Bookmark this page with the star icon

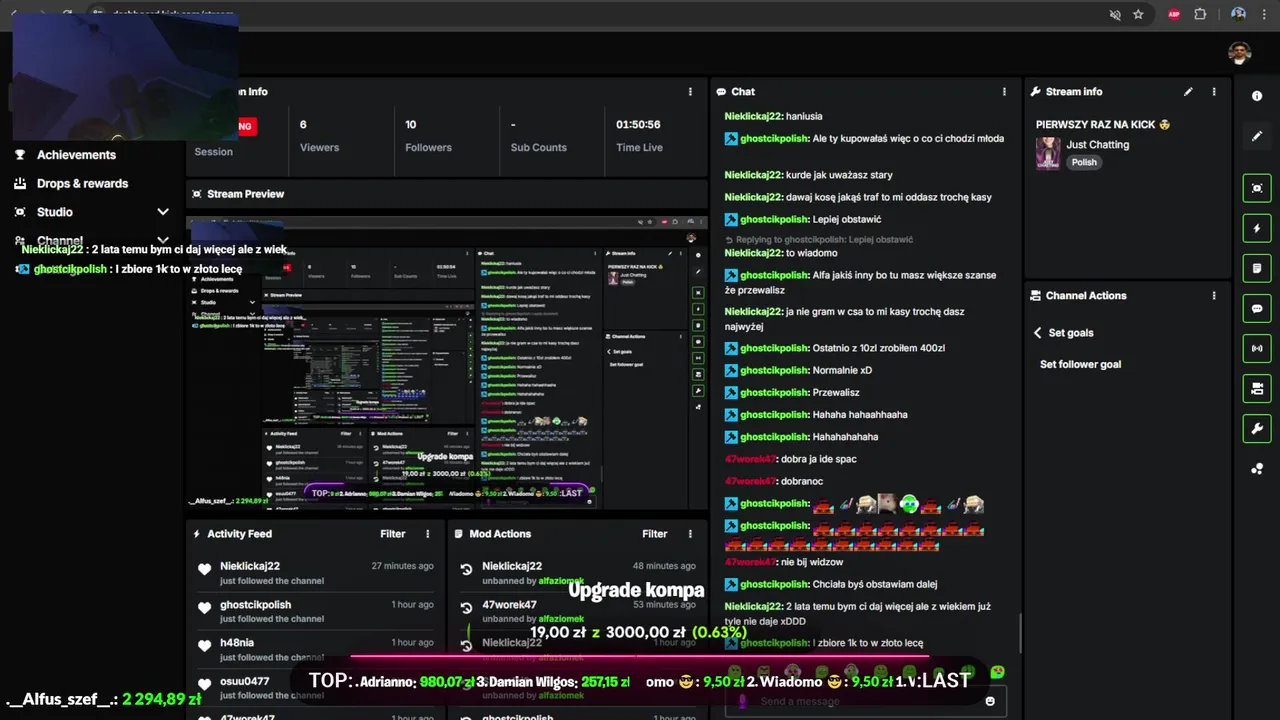1138,15
